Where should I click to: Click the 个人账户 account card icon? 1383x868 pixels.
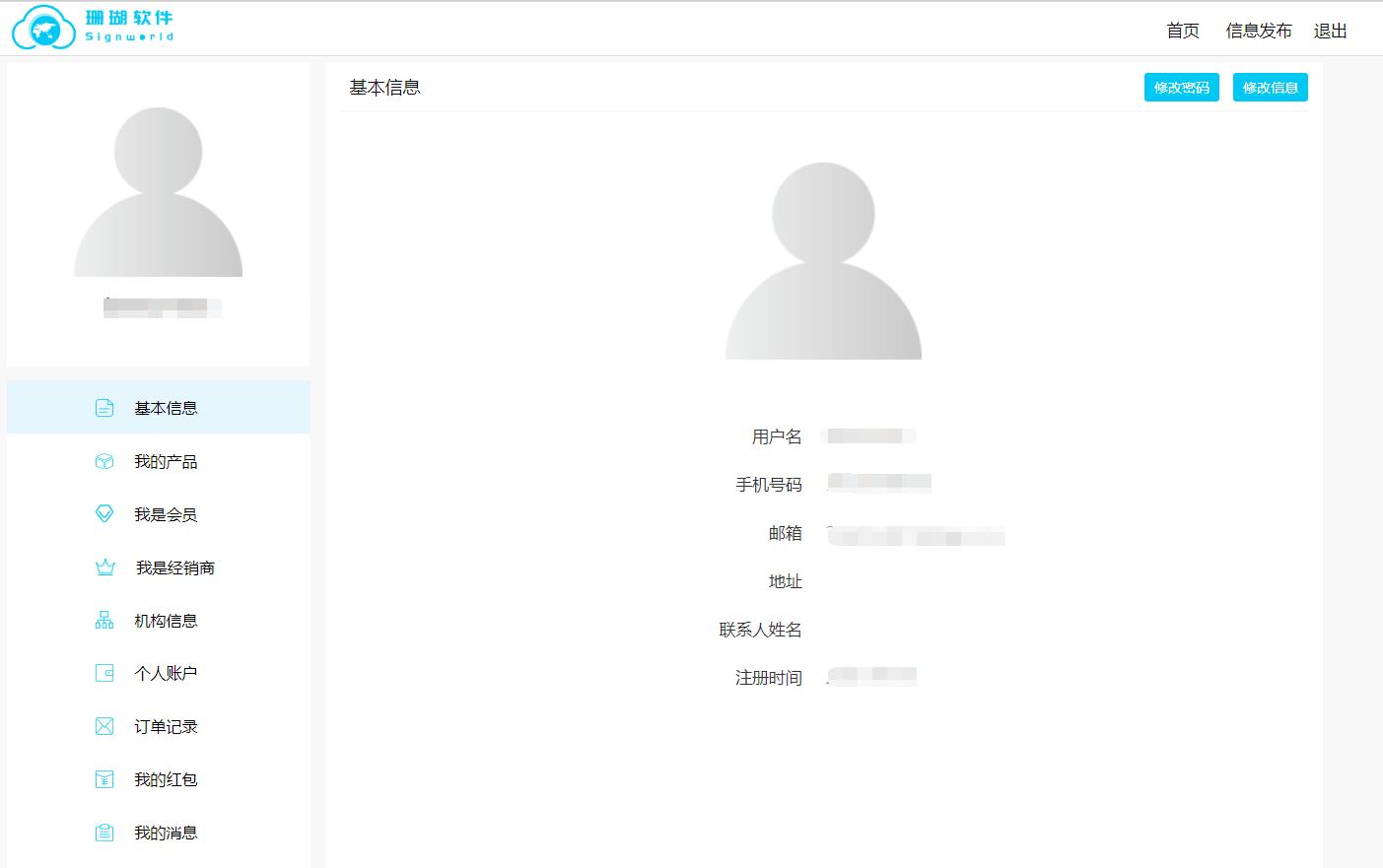(x=104, y=673)
